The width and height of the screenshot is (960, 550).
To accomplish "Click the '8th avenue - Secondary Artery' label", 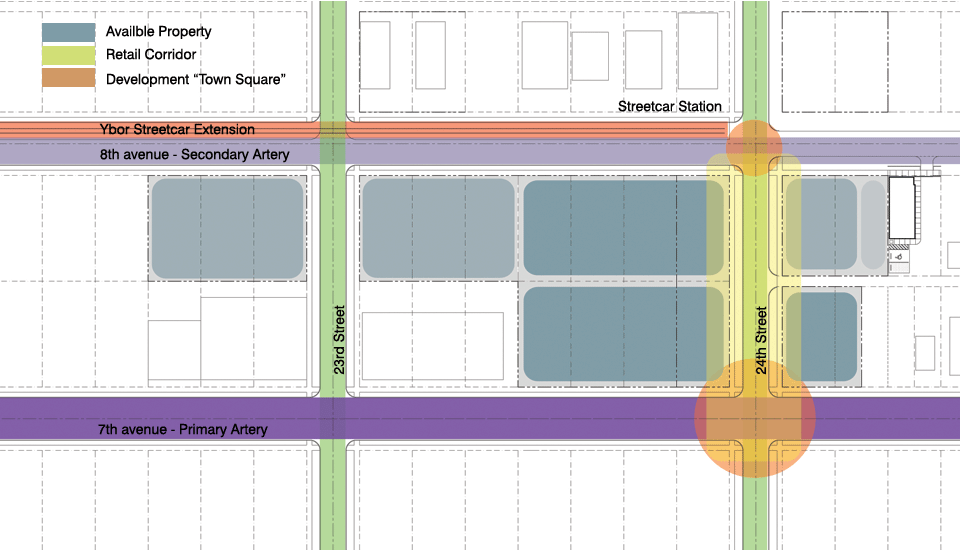I will [x=195, y=154].
